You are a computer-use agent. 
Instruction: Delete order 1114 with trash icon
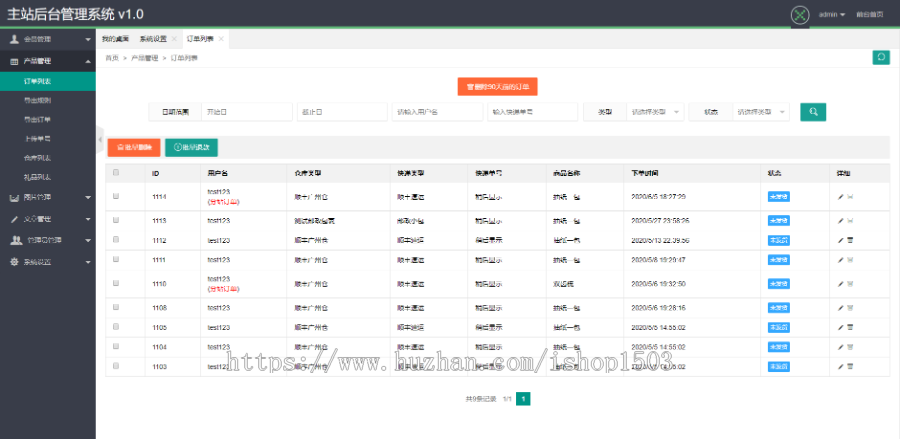[x=850, y=197]
